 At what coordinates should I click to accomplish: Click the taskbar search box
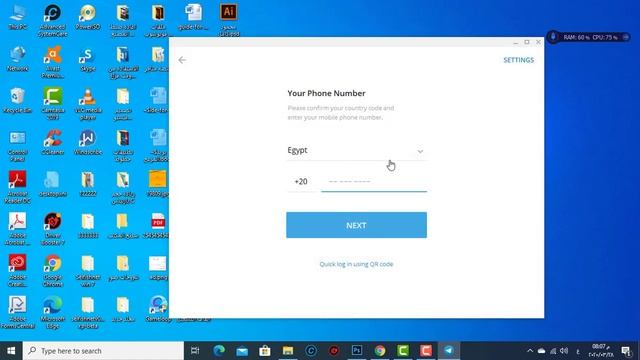click(103, 351)
